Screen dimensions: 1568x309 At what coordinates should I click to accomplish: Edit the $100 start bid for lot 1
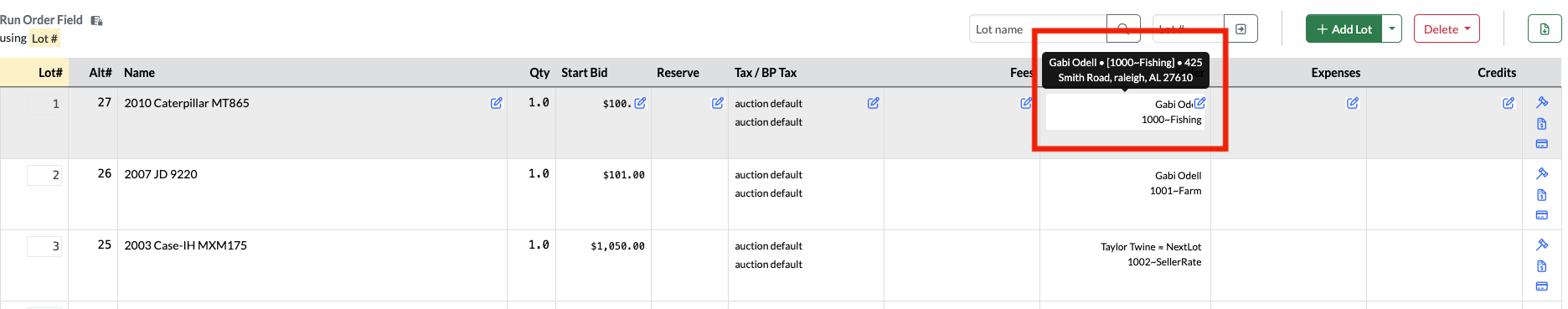tap(640, 103)
